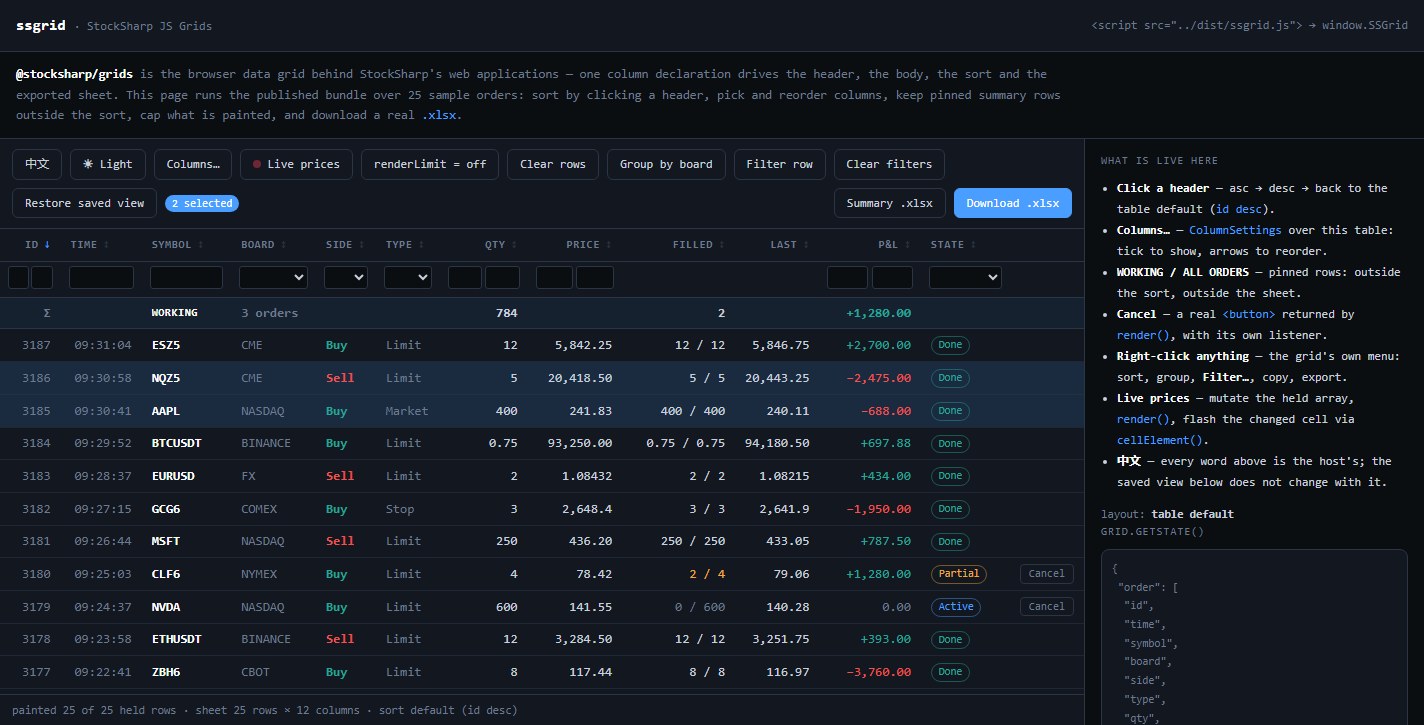Click the SYMBOL filter input field
This screenshot has width=1424, height=725.
click(186, 277)
